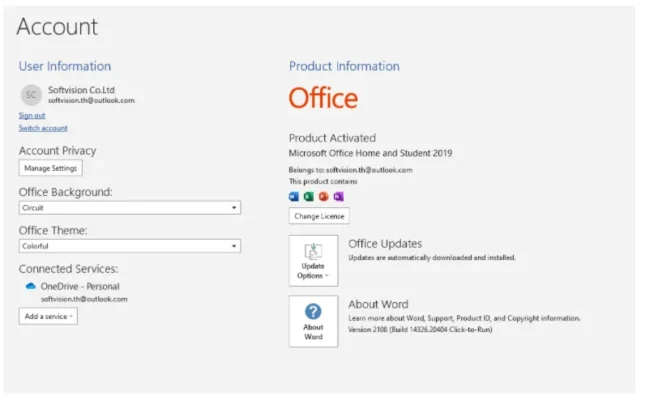Click the About Word question mark icon
The height and width of the screenshot is (400, 645).
pyautogui.click(x=313, y=311)
